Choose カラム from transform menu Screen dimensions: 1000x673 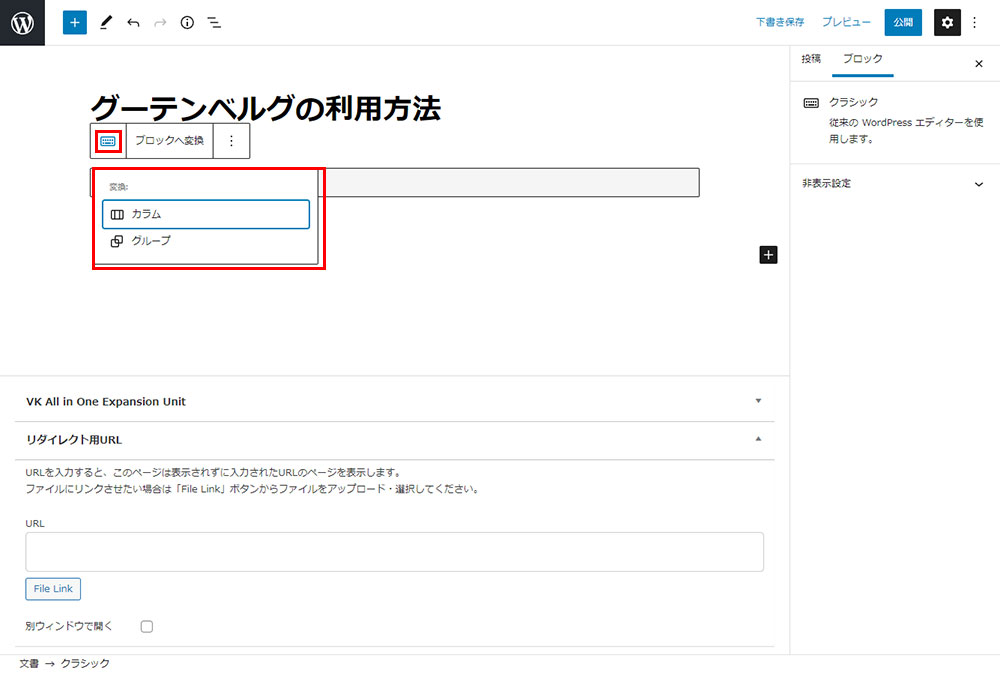[206, 214]
